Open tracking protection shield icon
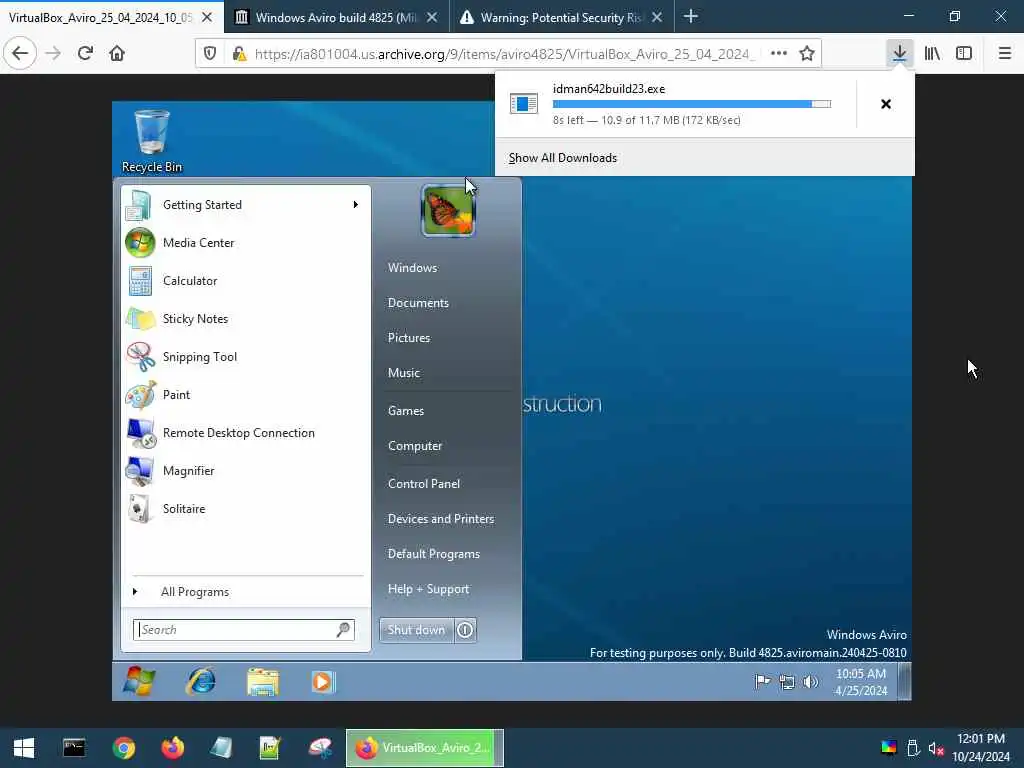 tap(210, 54)
